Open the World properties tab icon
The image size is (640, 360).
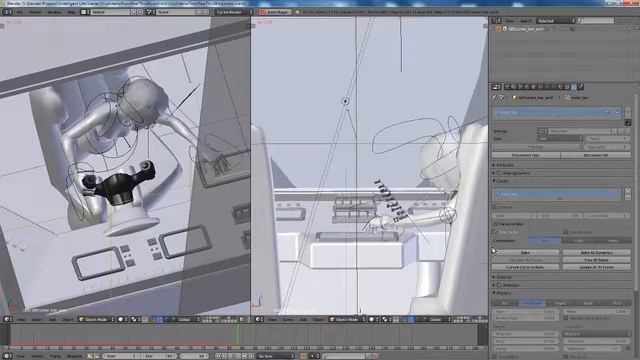(x=527, y=87)
